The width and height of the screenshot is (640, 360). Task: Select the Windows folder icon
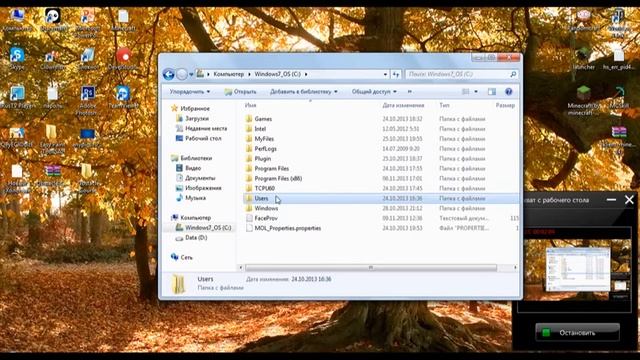[x=249, y=208]
